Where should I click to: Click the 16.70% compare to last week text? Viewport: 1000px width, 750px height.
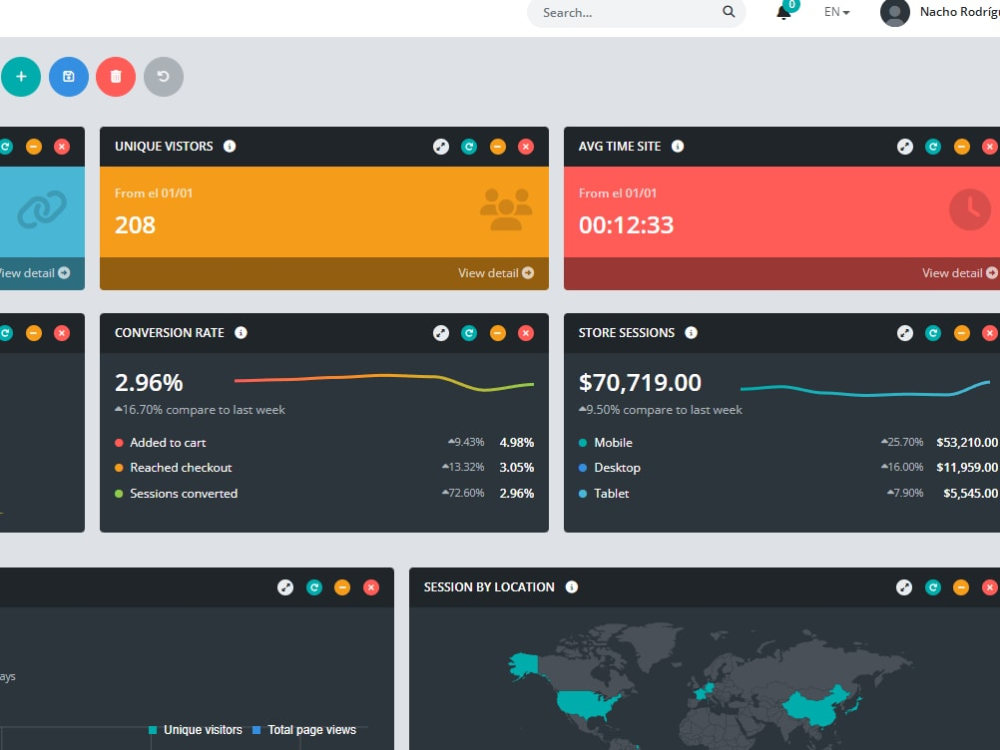tap(200, 409)
